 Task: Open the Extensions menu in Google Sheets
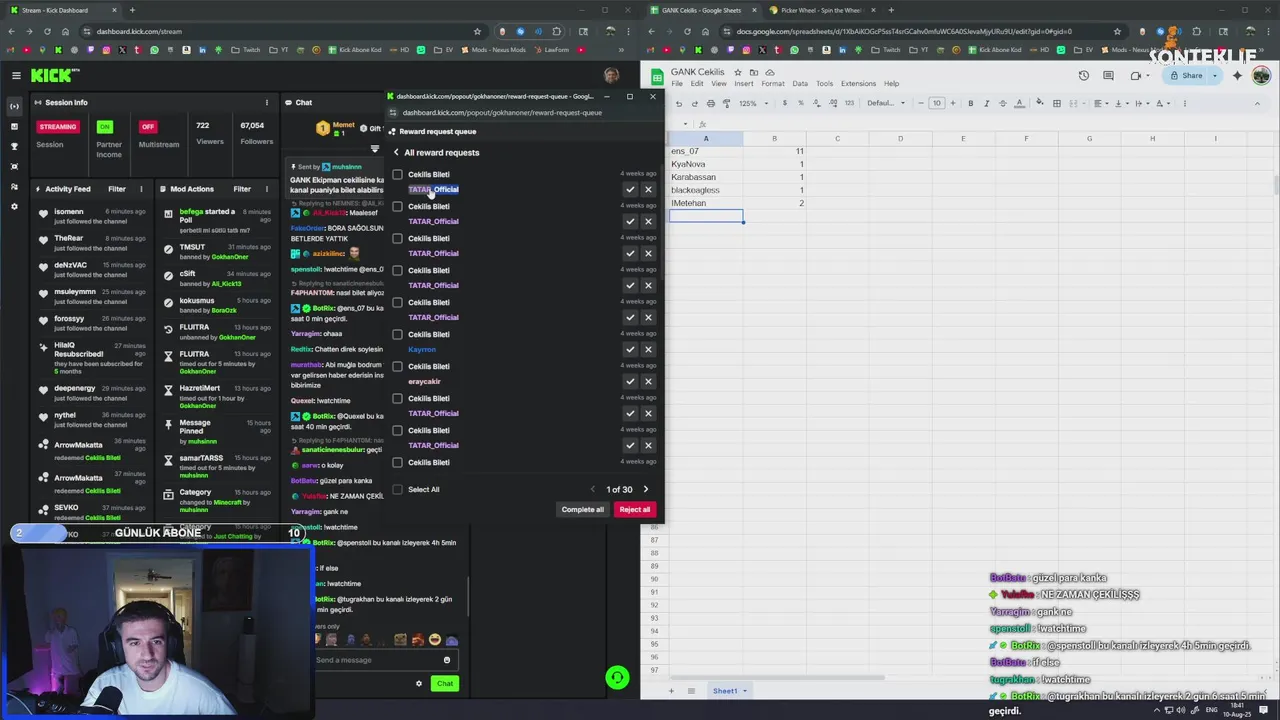pyautogui.click(x=858, y=83)
